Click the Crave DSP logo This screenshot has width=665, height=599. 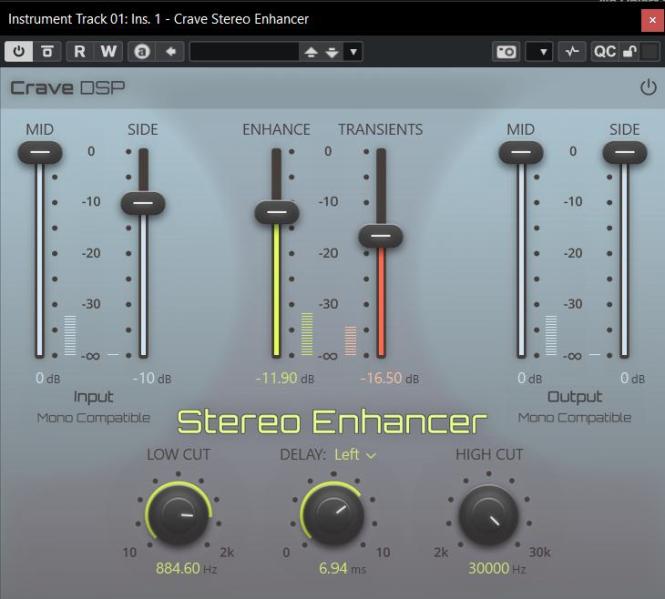click(67, 88)
